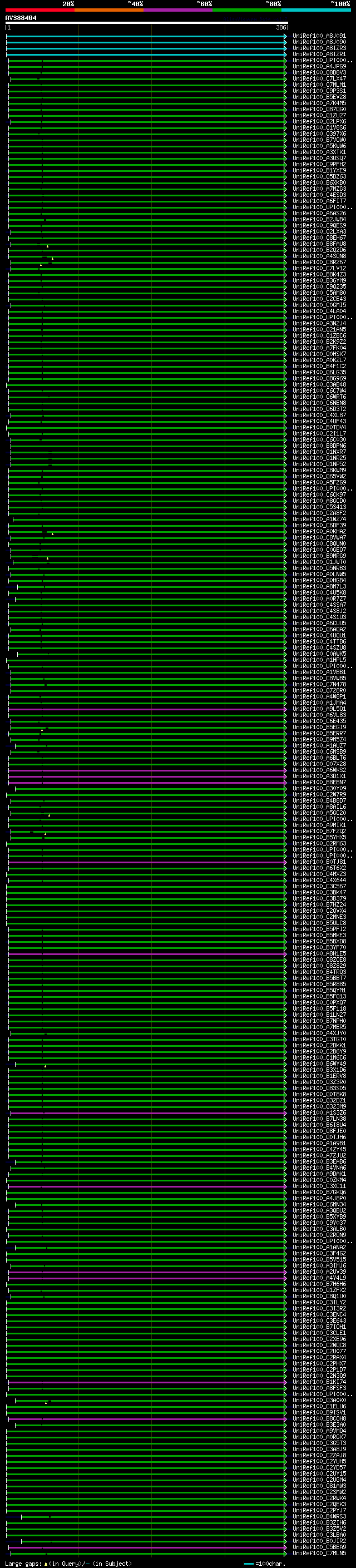The image size is (356, 1568).
Task: Click the orange ~40% identity legend segment
Action: pos(109,11)
